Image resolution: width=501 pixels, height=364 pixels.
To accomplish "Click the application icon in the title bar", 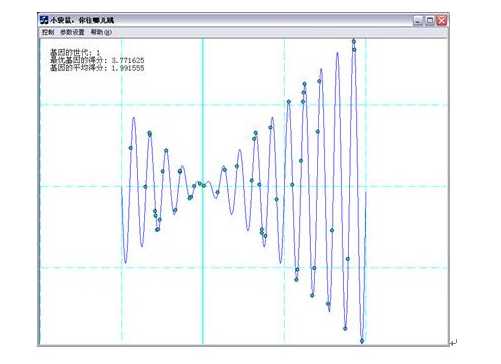I will click(x=44, y=20).
